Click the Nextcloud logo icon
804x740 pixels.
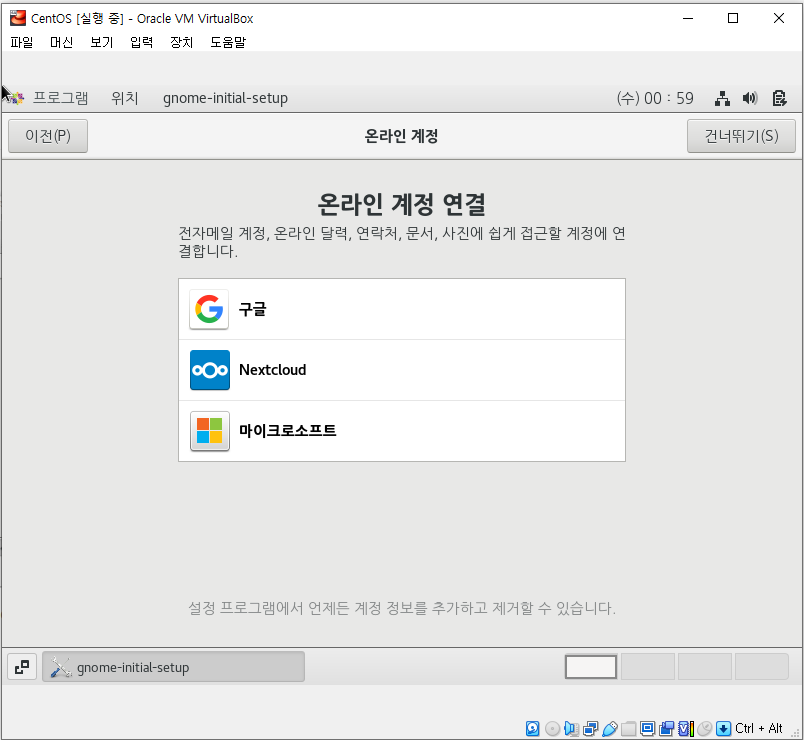(x=209, y=370)
